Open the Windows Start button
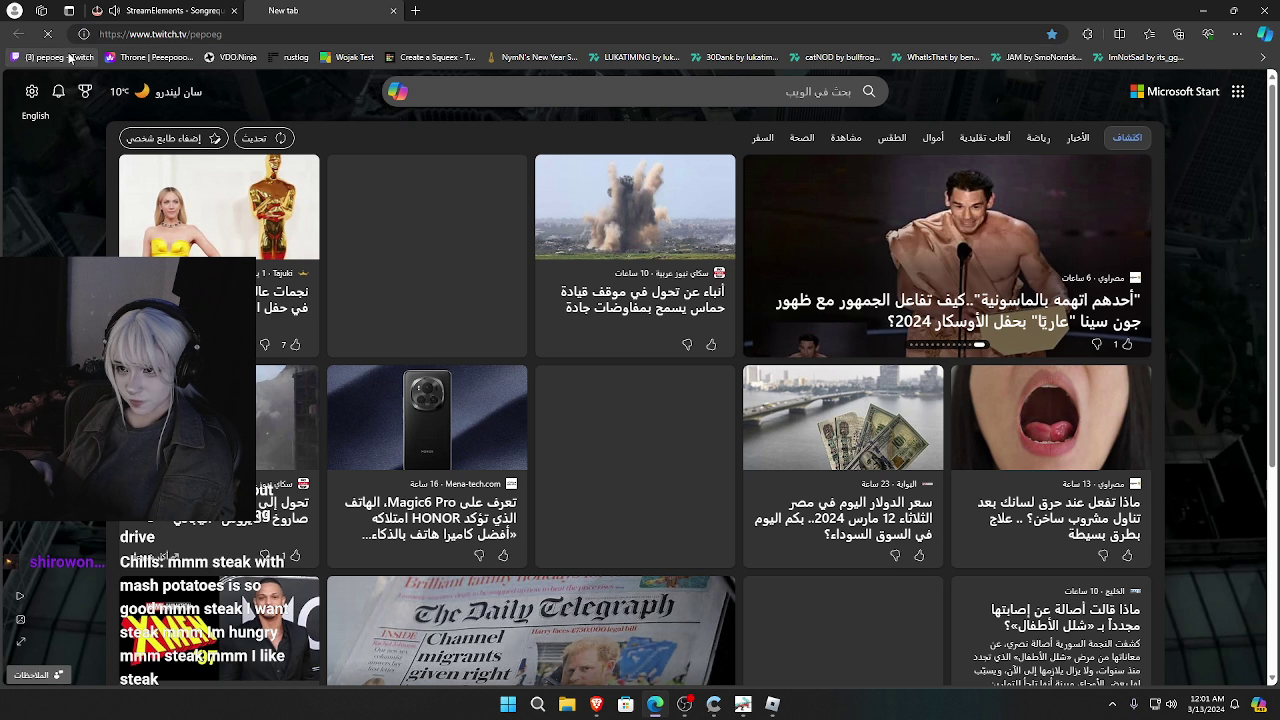The image size is (1280, 720). coord(508,704)
